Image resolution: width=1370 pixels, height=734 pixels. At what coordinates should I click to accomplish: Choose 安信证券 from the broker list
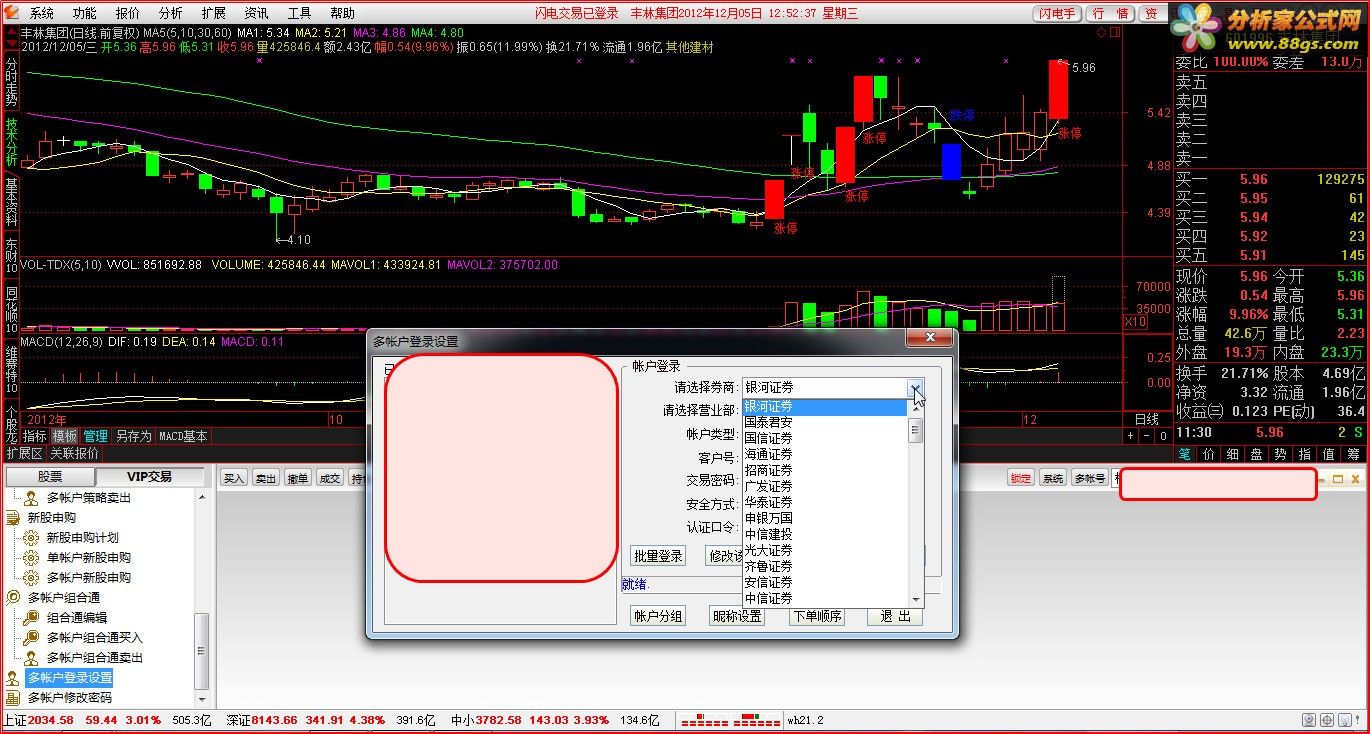point(824,583)
